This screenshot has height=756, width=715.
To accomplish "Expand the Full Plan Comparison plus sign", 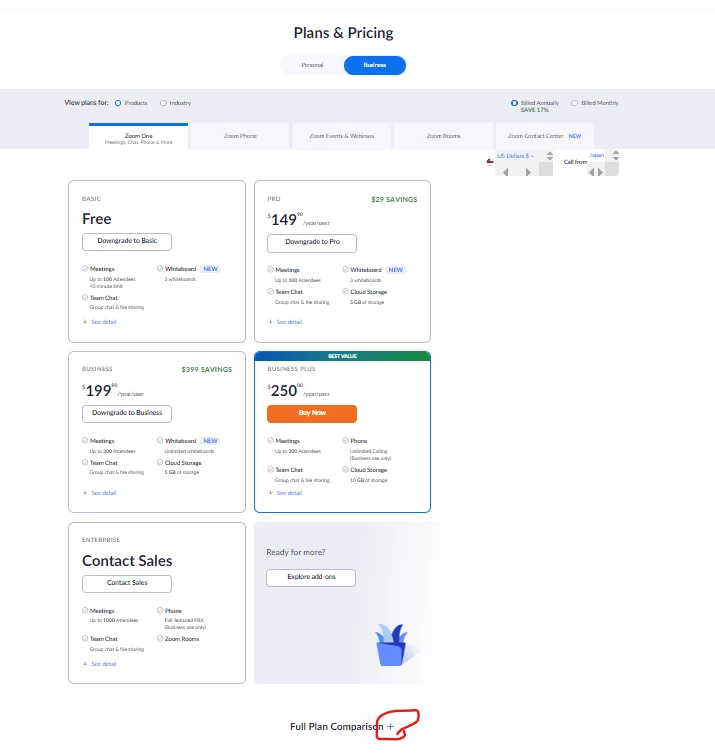I will pyautogui.click(x=391, y=726).
